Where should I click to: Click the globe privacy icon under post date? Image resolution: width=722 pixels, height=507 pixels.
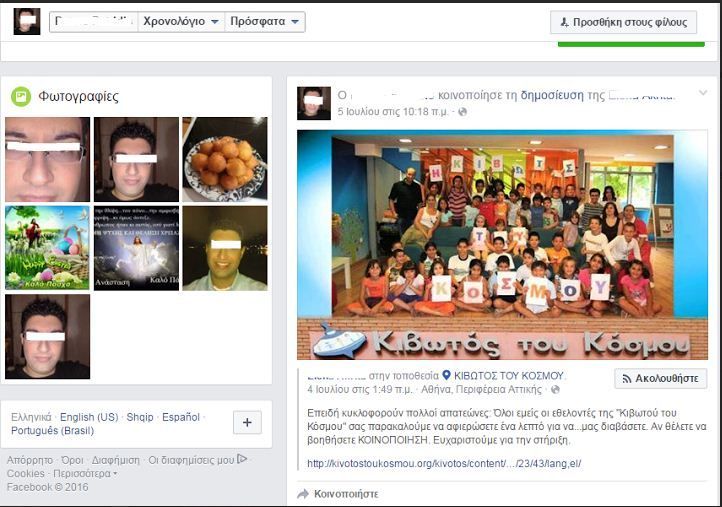(462, 112)
